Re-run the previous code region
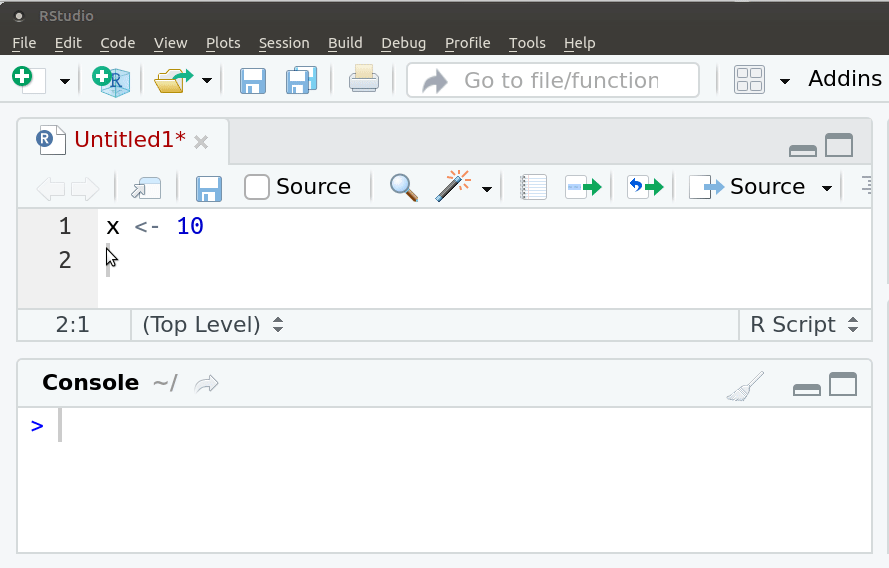The image size is (889, 568). (x=645, y=187)
